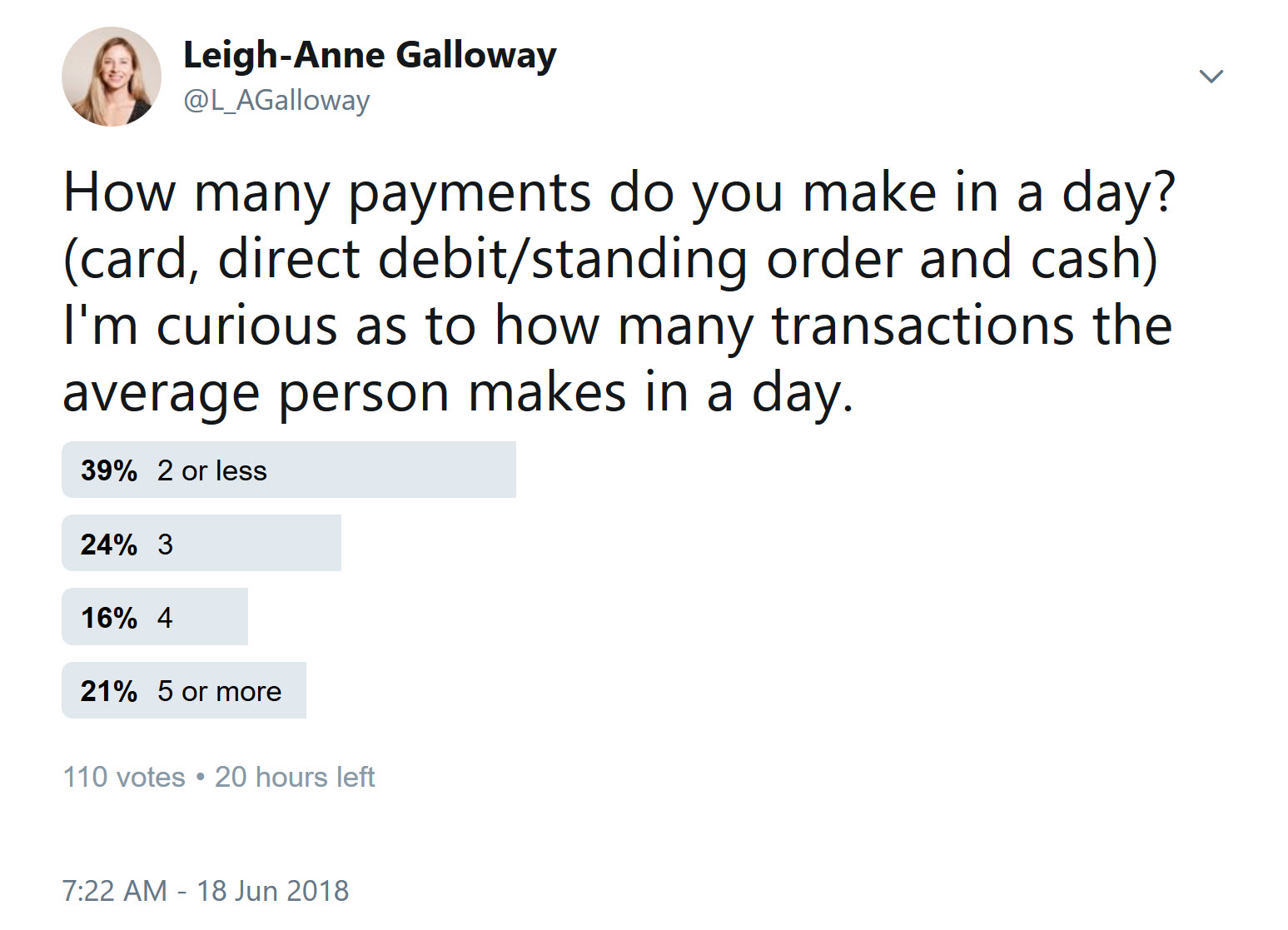The width and height of the screenshot is (1288, 930).
Task: Click the @L_AGalloway handle
Action: click(277, 100)
